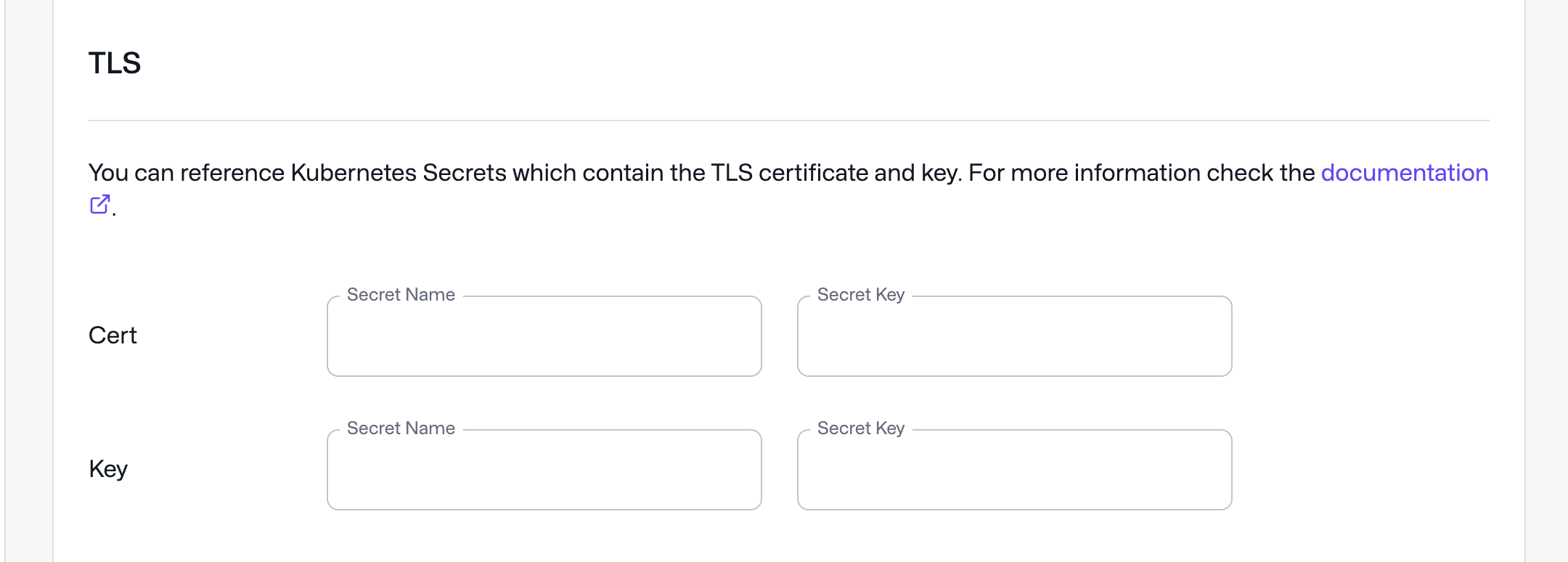This screenshot has width=1568, height=562.
Task: Click the Secret Key label in the Cert row
Action: point(861,294)
